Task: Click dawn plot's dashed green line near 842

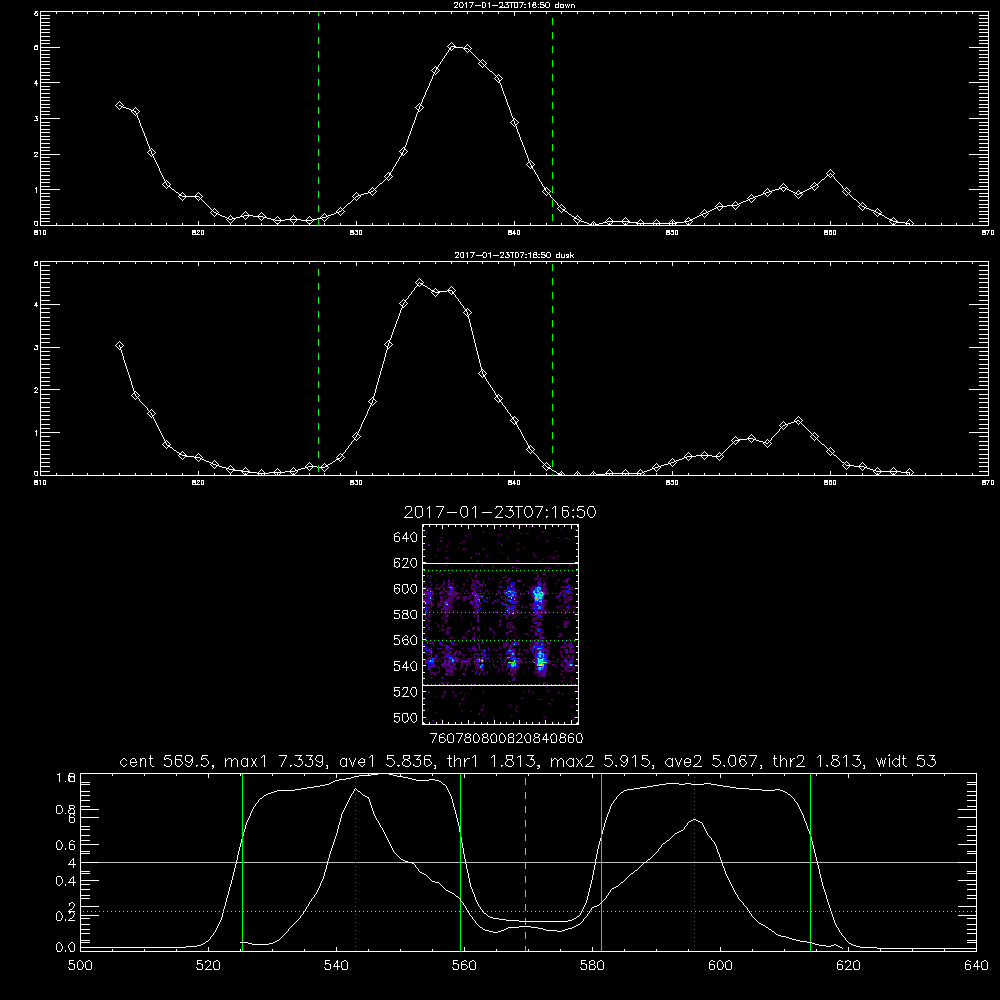Action: pyautogui.click(x=552, y=119)
